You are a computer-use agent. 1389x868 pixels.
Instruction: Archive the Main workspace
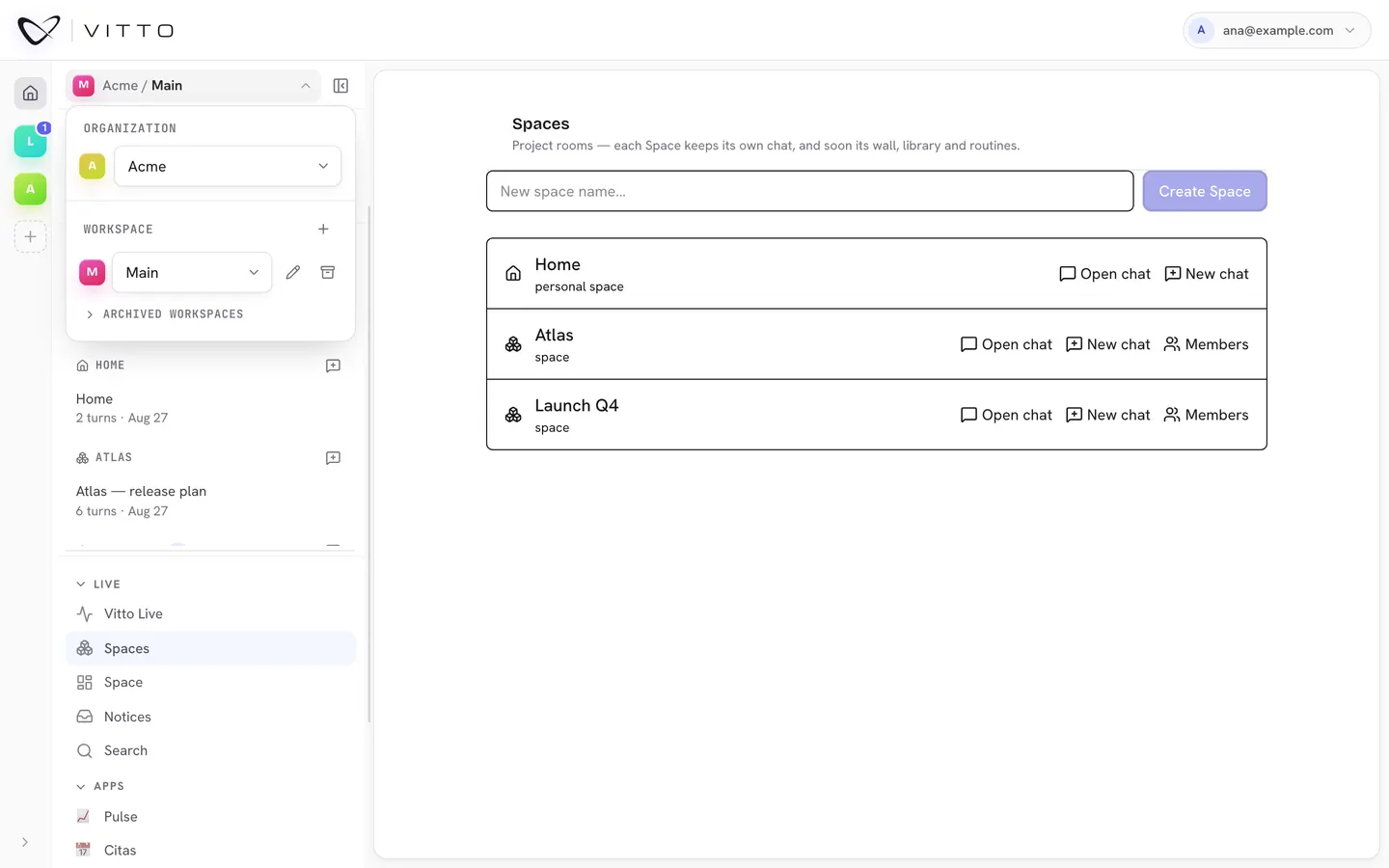coord(328,272)
